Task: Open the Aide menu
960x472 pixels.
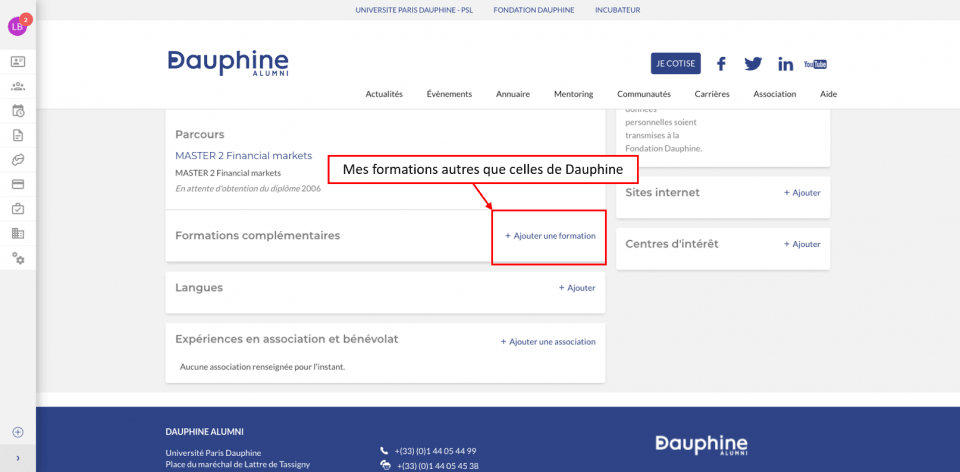Action: [x=828, y=94]
